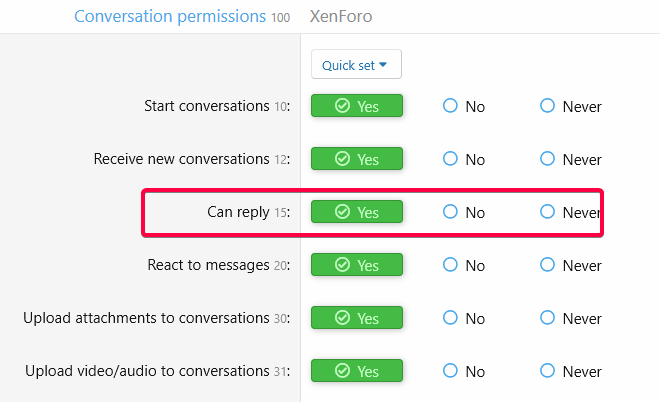660x402 pixels.
Task: Open the Quick set dropdown
Action: (355, 65)
